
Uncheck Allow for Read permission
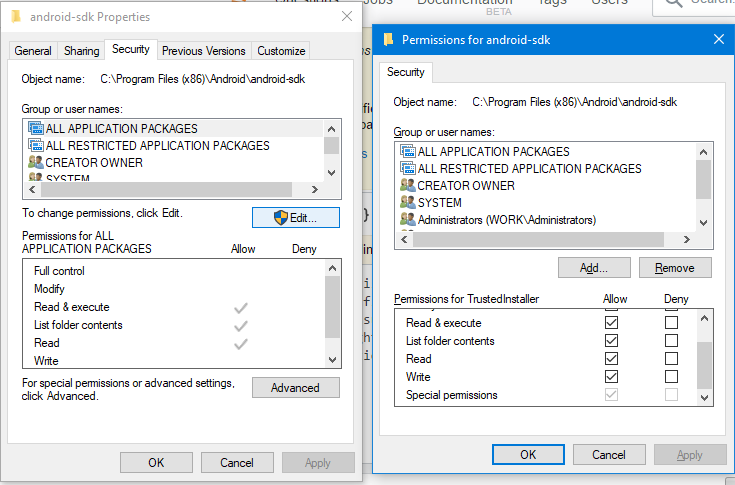pos(611,359)
